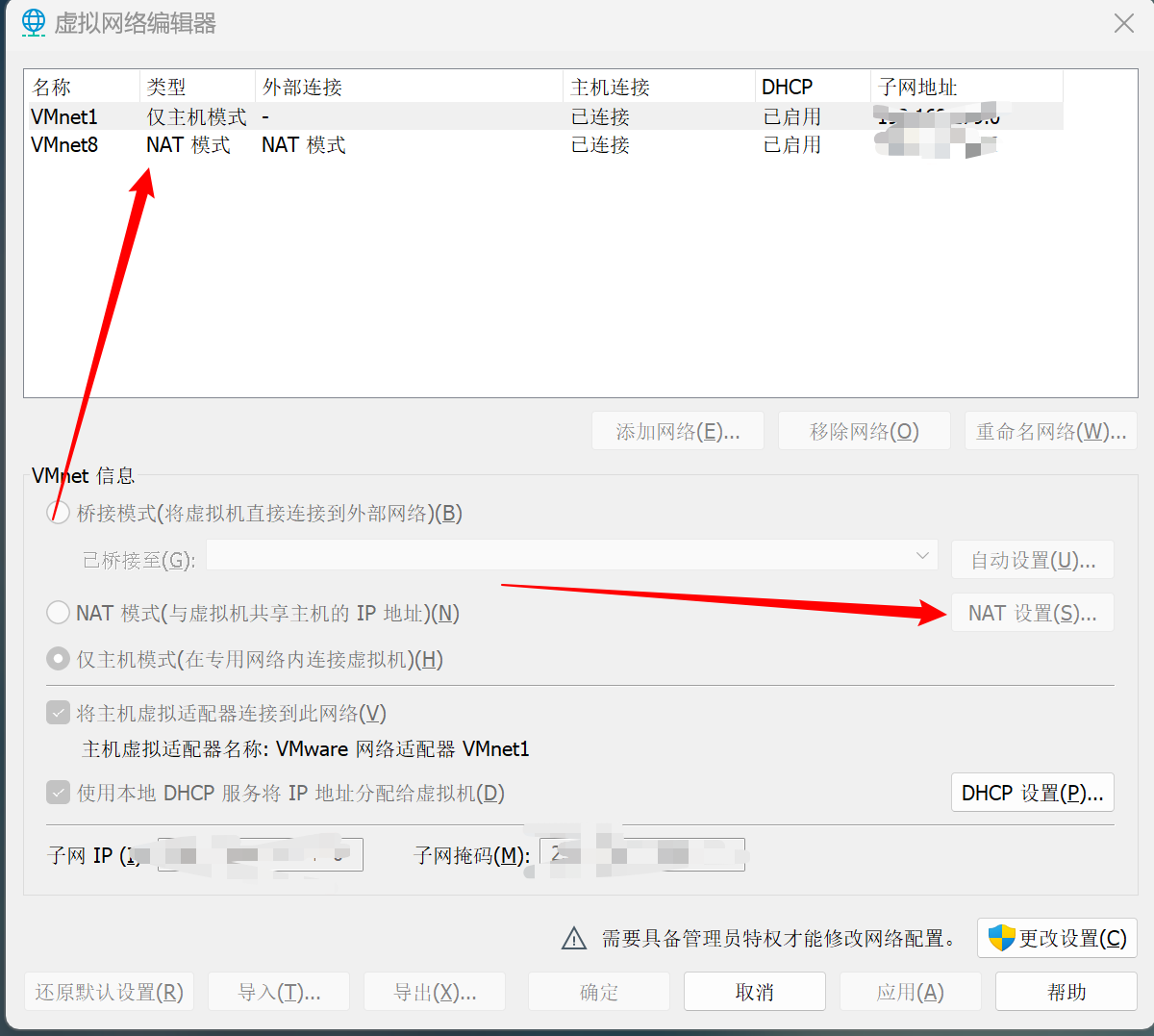Click 添加网络(E)... button
This screenshot has width=1154, height=1036.
(678, 431)
